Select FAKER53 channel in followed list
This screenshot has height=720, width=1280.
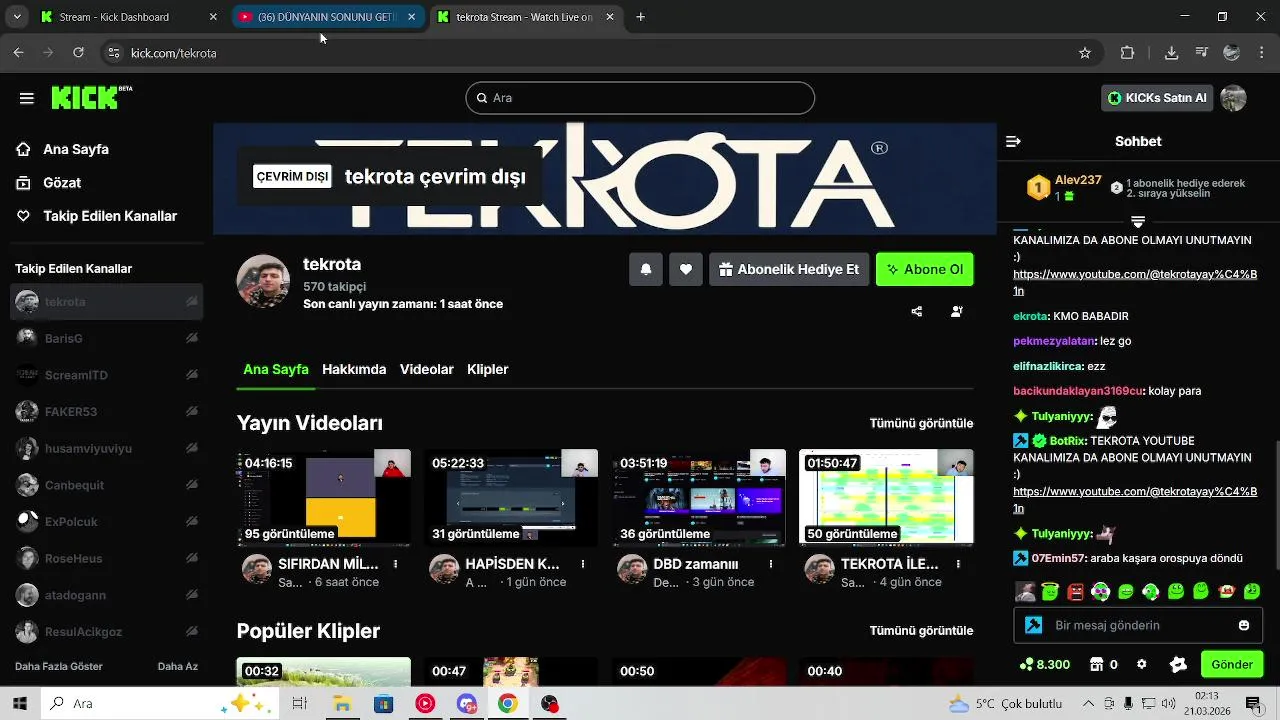pos(106,411)
